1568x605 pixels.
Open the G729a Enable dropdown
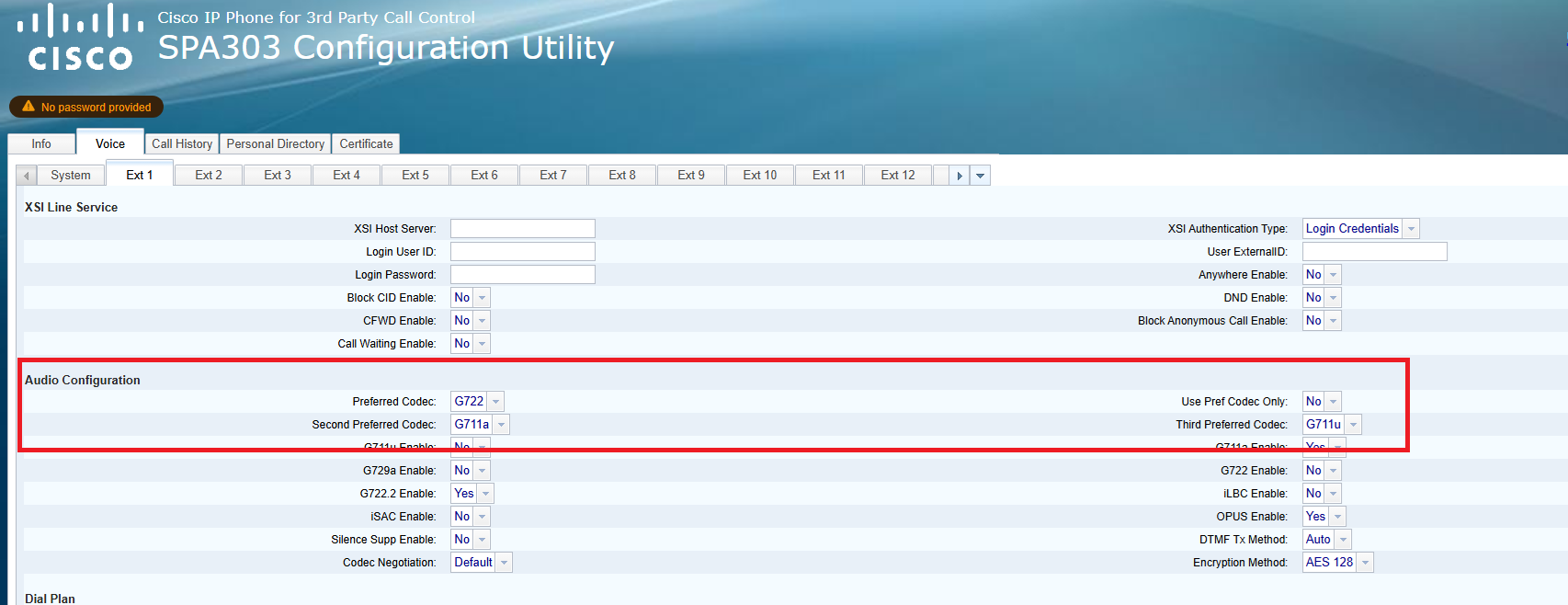(x=470, y=470)
